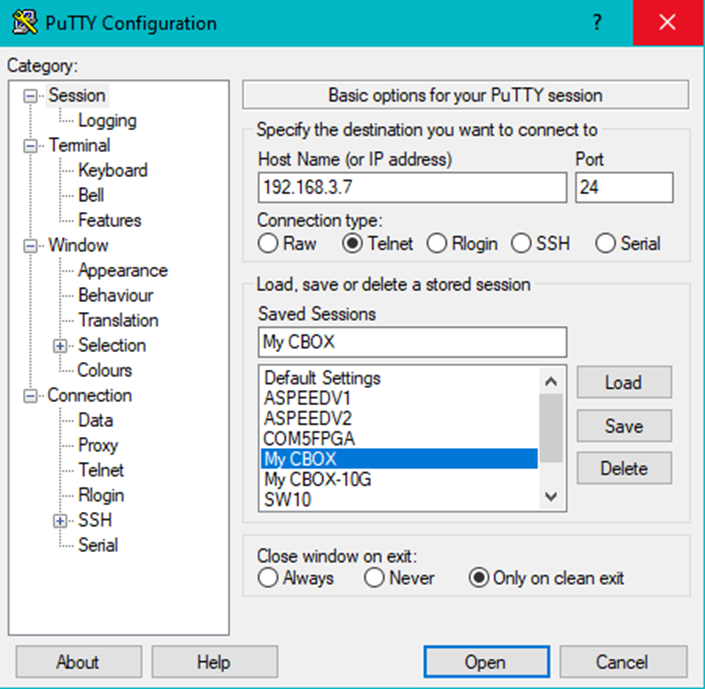The height and width of the screenshot is (689, 705).
Task: Click the Help button at the bottom
Action: click(x=214, y=662)
